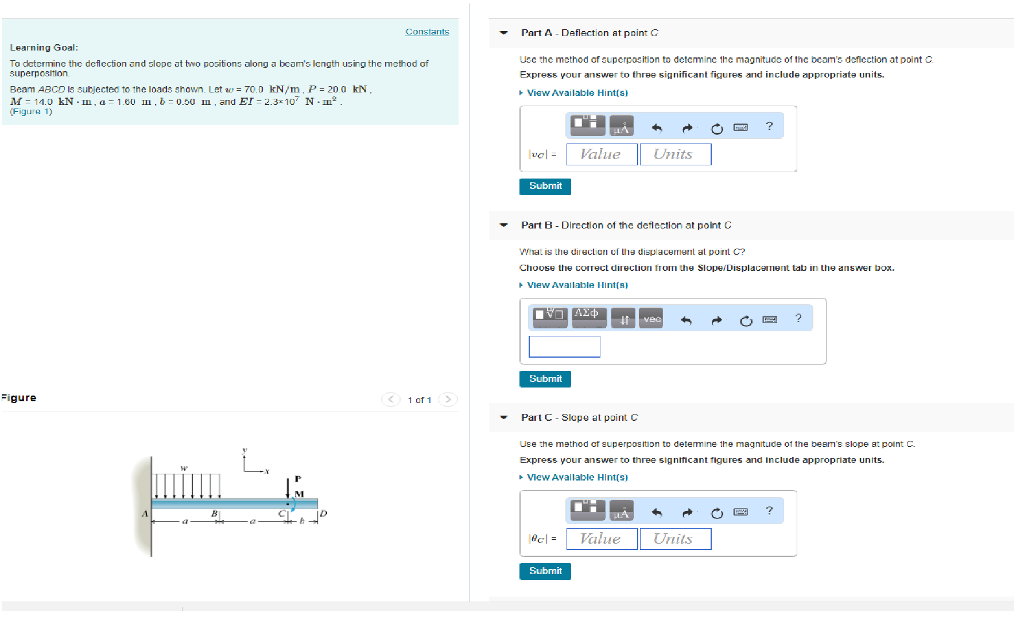The image size is (1024, 620).
Task: Click the next figure navigation arrow
Action: click(x=448, y=398)
